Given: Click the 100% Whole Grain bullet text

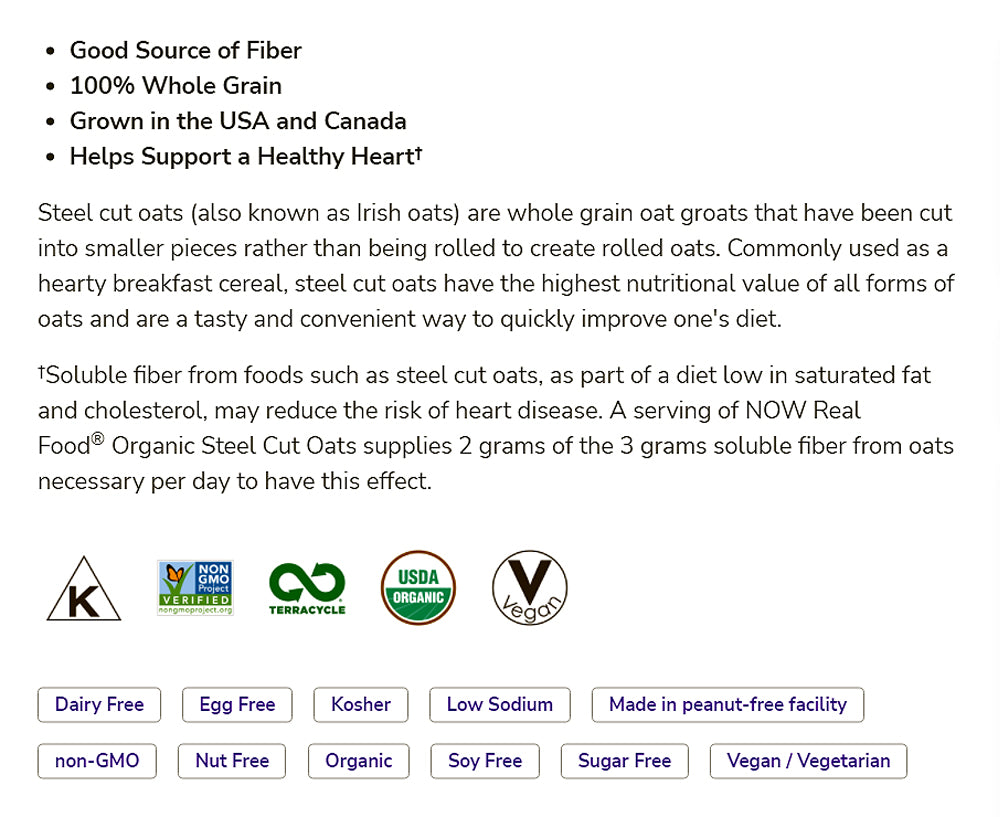Looking at the screenshot, I should click(175, 86).
